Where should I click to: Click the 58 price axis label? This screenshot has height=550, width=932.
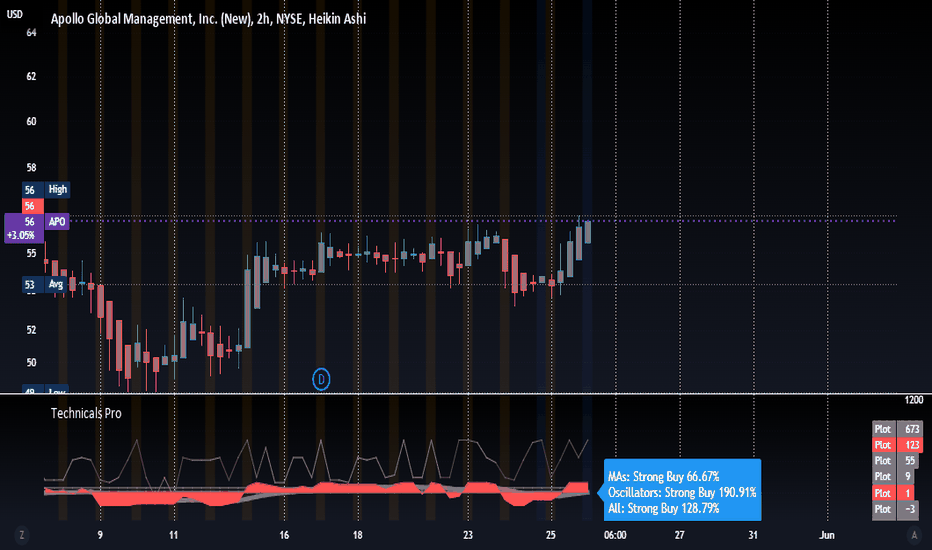pyautogui.click(x=31, y=168)
